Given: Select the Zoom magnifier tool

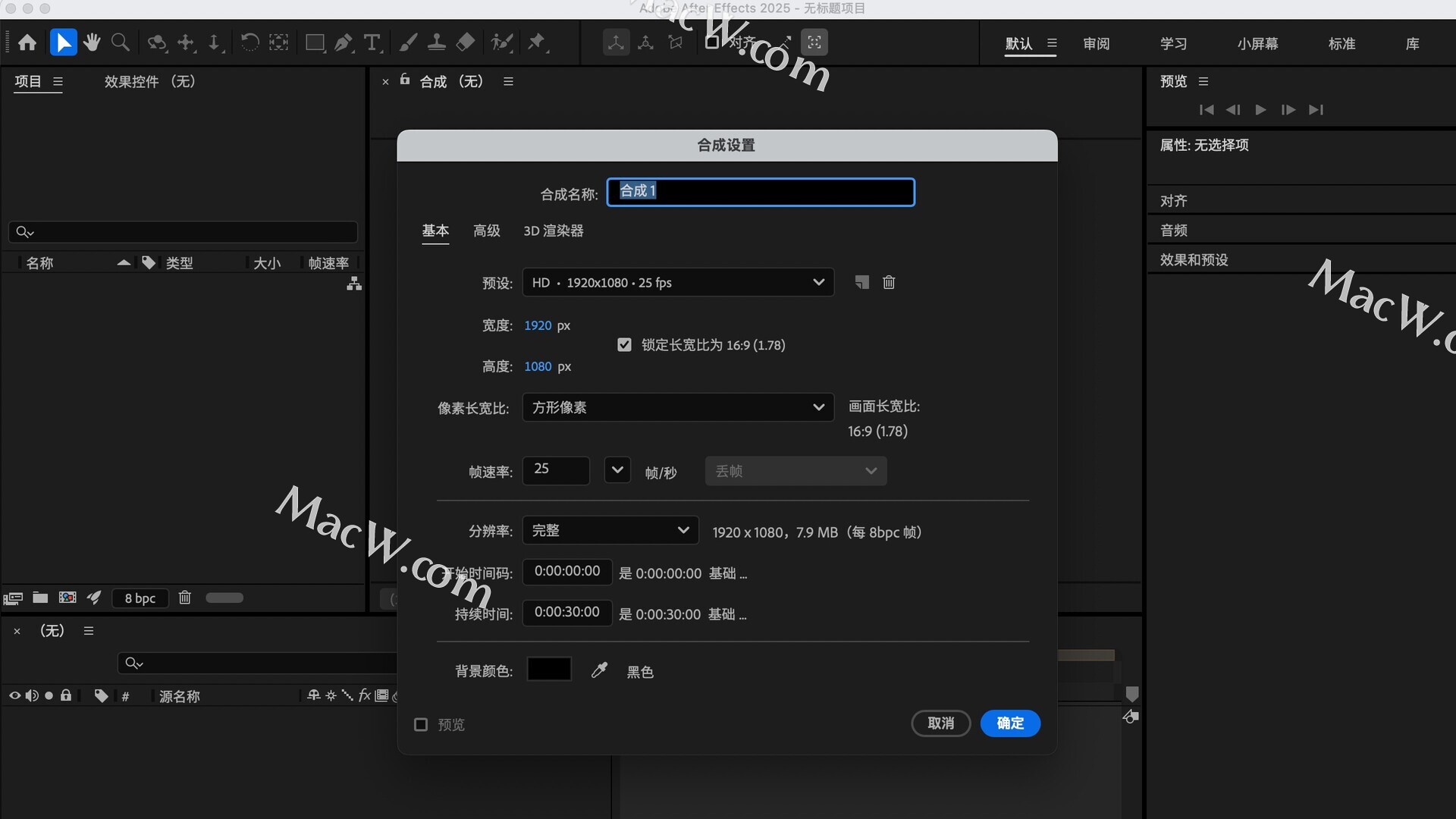Looking at the screenshot, I should 120,42.
